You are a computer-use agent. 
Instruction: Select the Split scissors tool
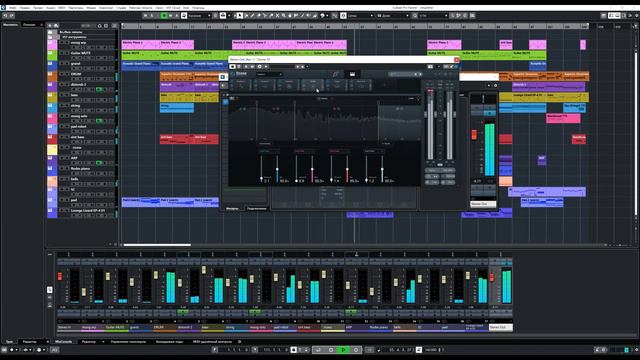tap(265, 16)
